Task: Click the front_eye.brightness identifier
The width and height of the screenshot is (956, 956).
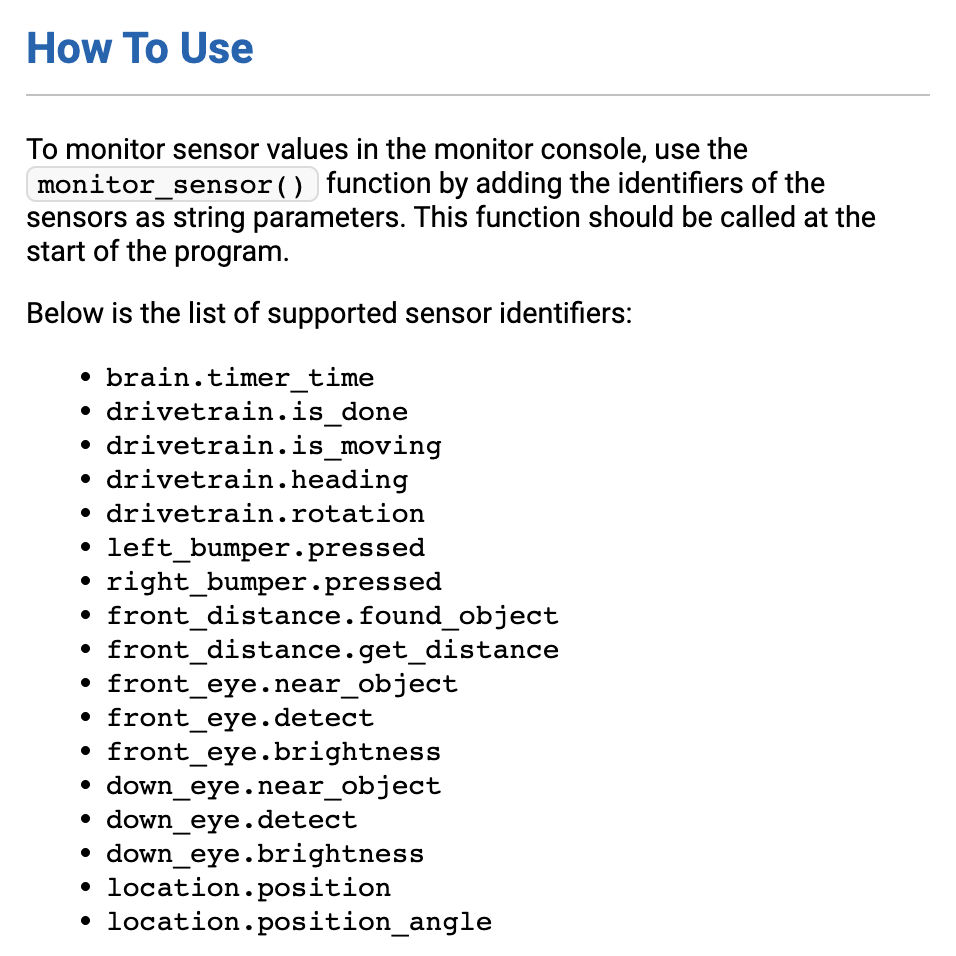Action: point(274,752)
